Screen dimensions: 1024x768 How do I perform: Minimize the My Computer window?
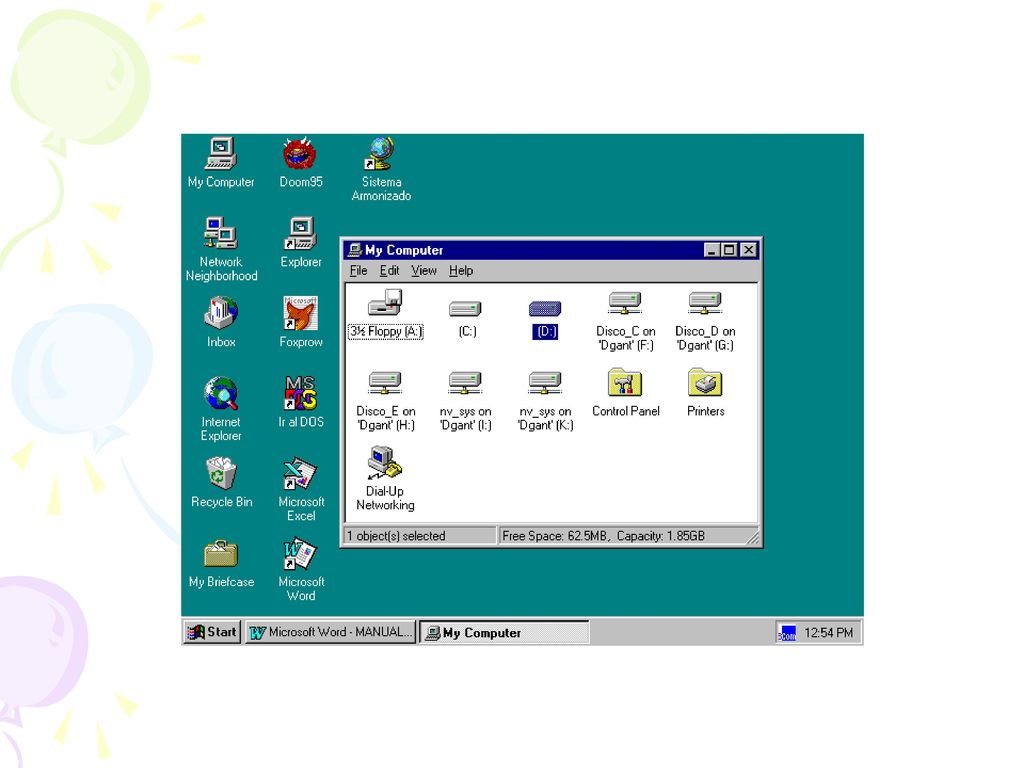pos(712,250)
